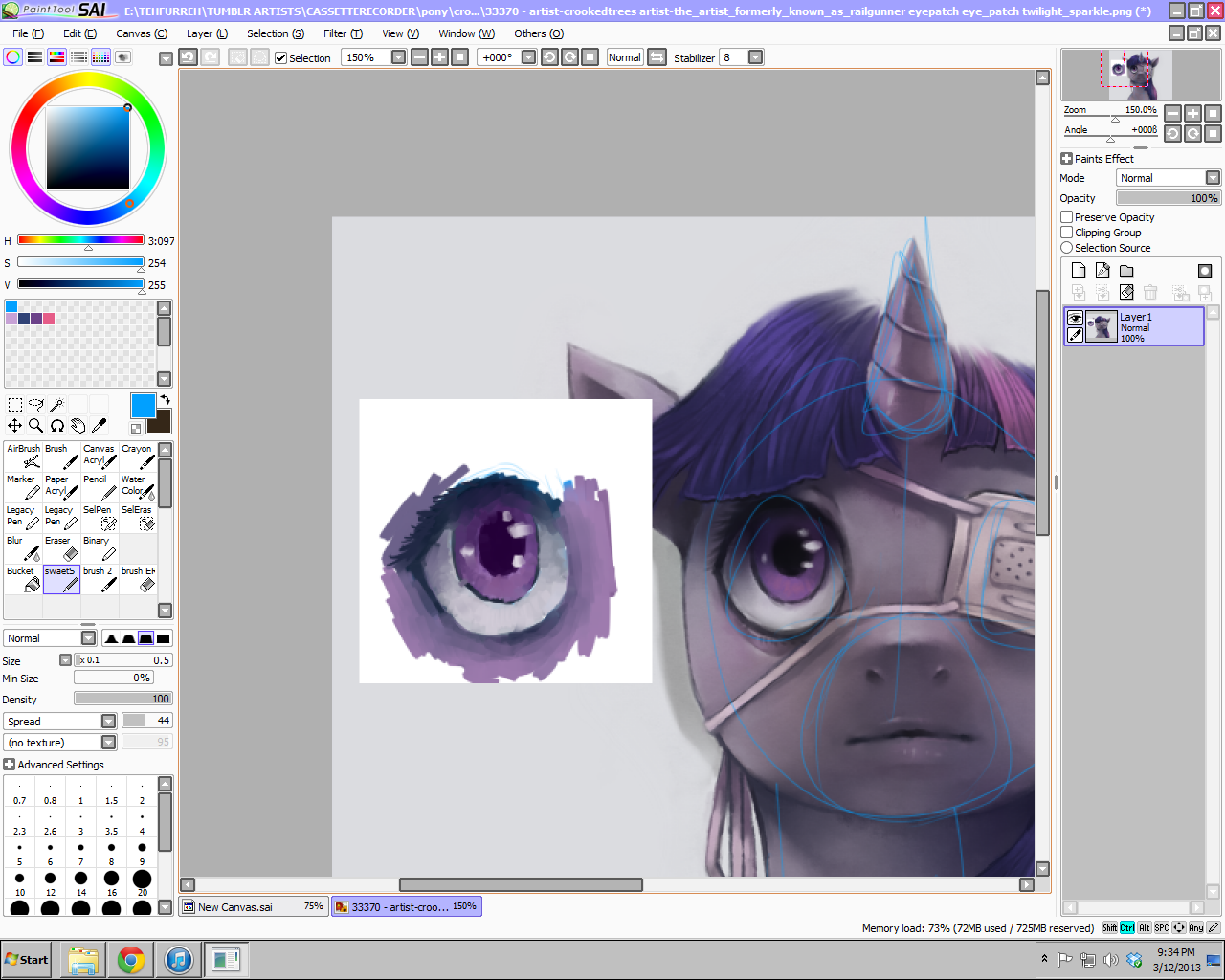This screenshot has height=980, width=1225.
Task: Open the Others menu
Action: [539, 33]
